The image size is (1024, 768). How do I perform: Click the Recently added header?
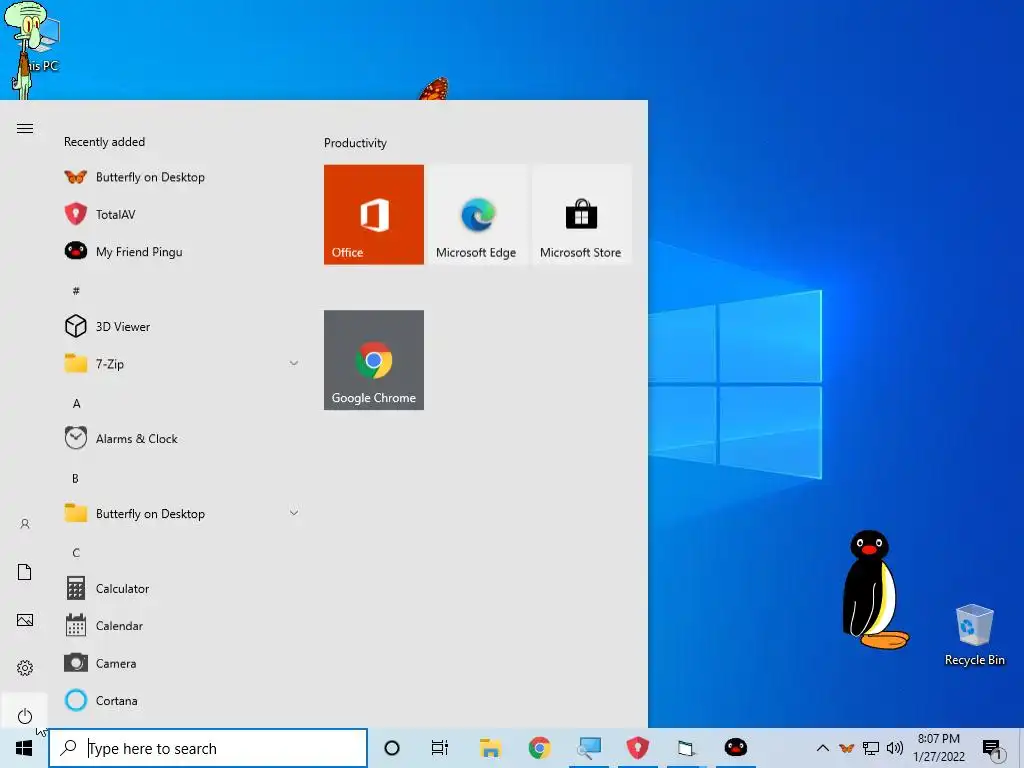pos(104,142)
